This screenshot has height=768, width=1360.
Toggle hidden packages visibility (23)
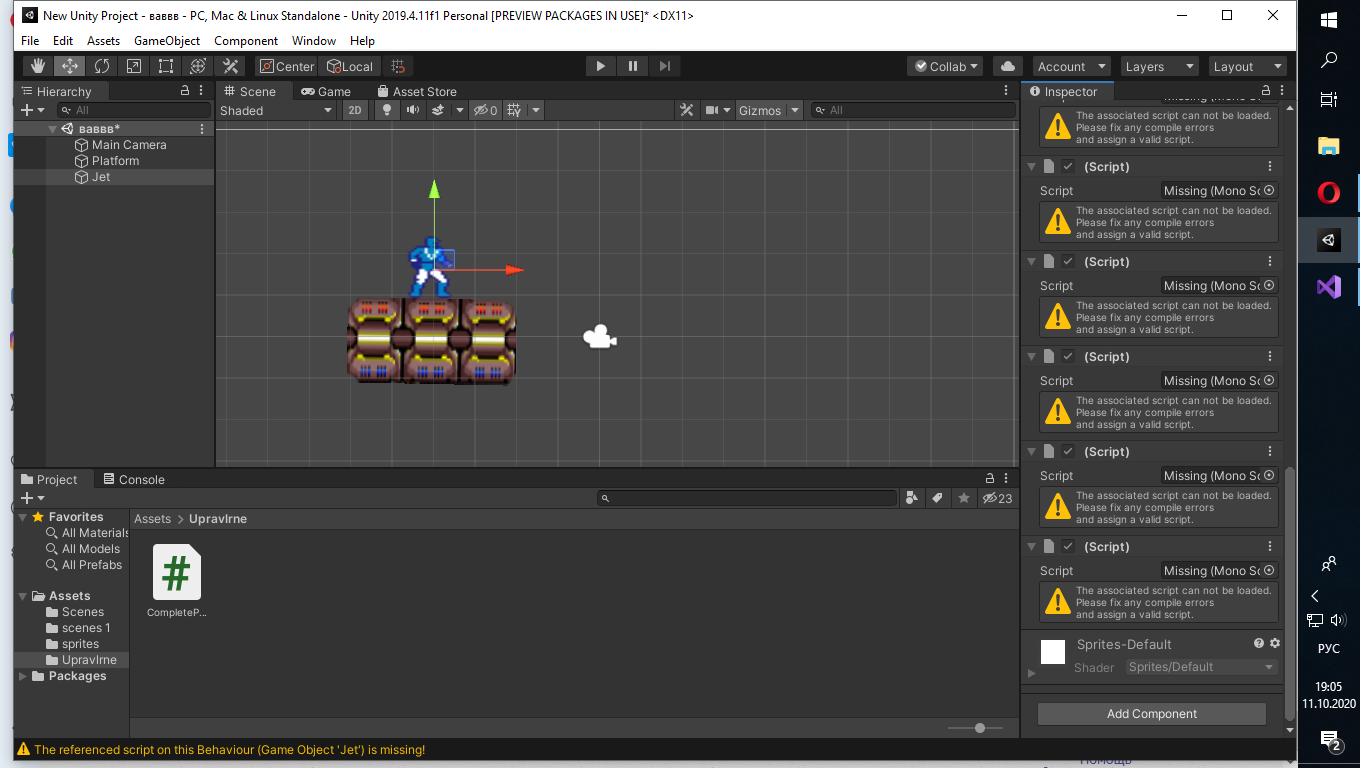[x=998, y=497]
